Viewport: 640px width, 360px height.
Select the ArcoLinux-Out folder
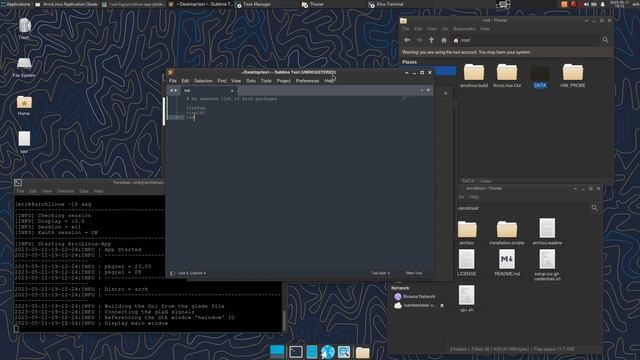tap(507, 76)
